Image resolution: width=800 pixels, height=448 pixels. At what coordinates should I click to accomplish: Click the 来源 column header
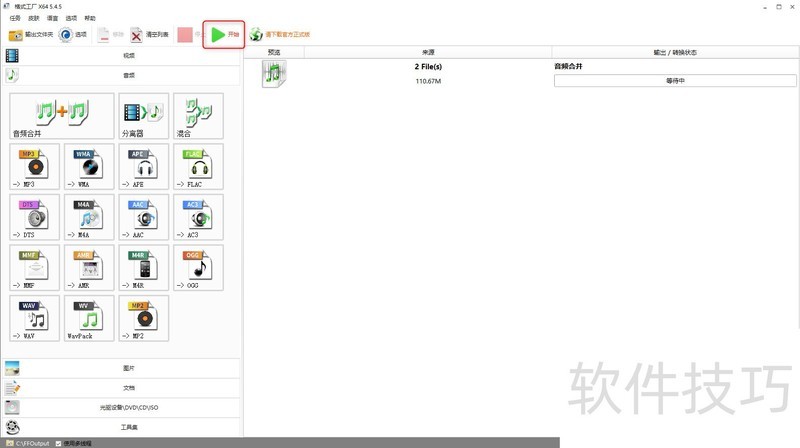tap(428, 52)
